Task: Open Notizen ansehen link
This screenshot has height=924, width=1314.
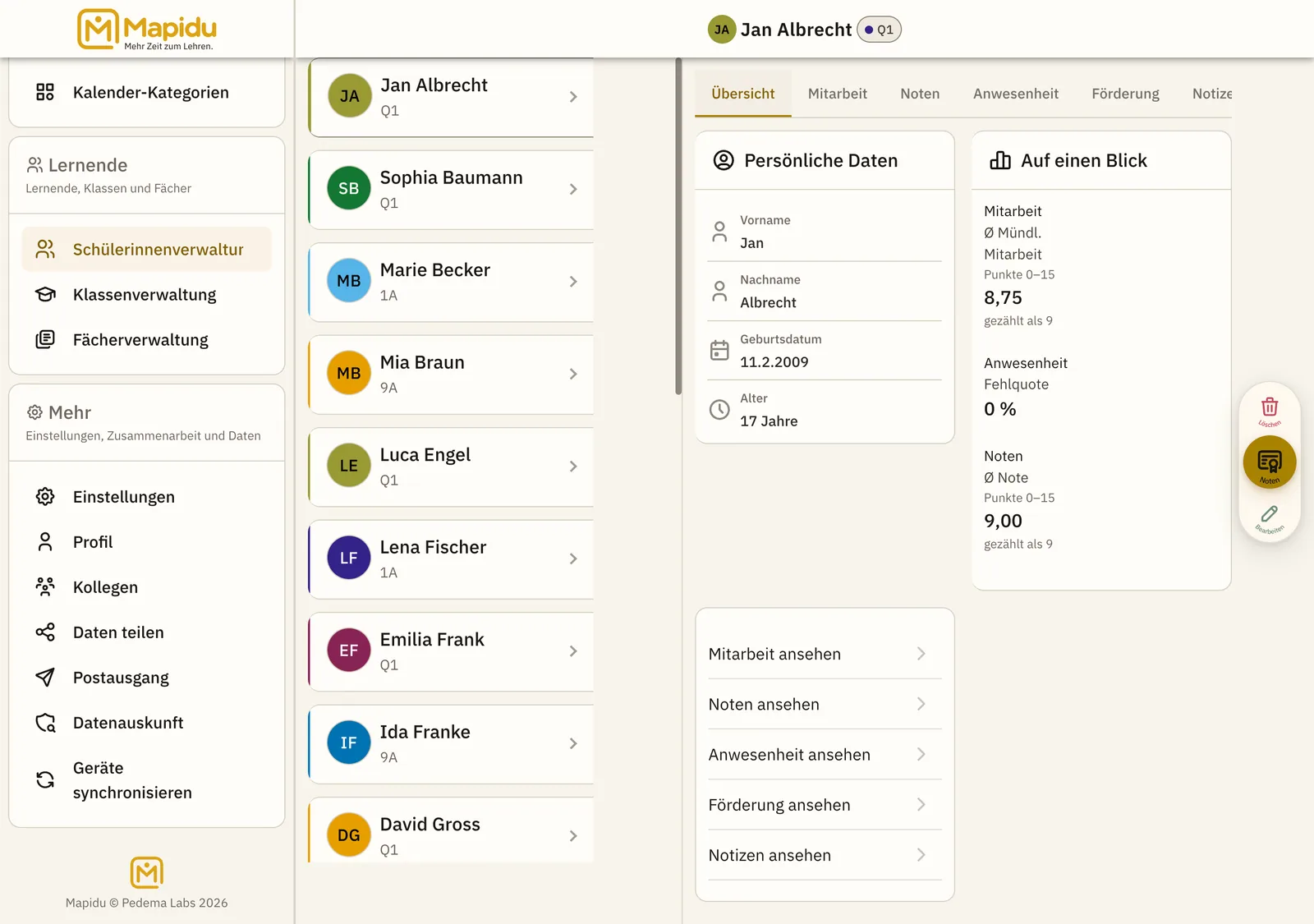Action: 825,855
